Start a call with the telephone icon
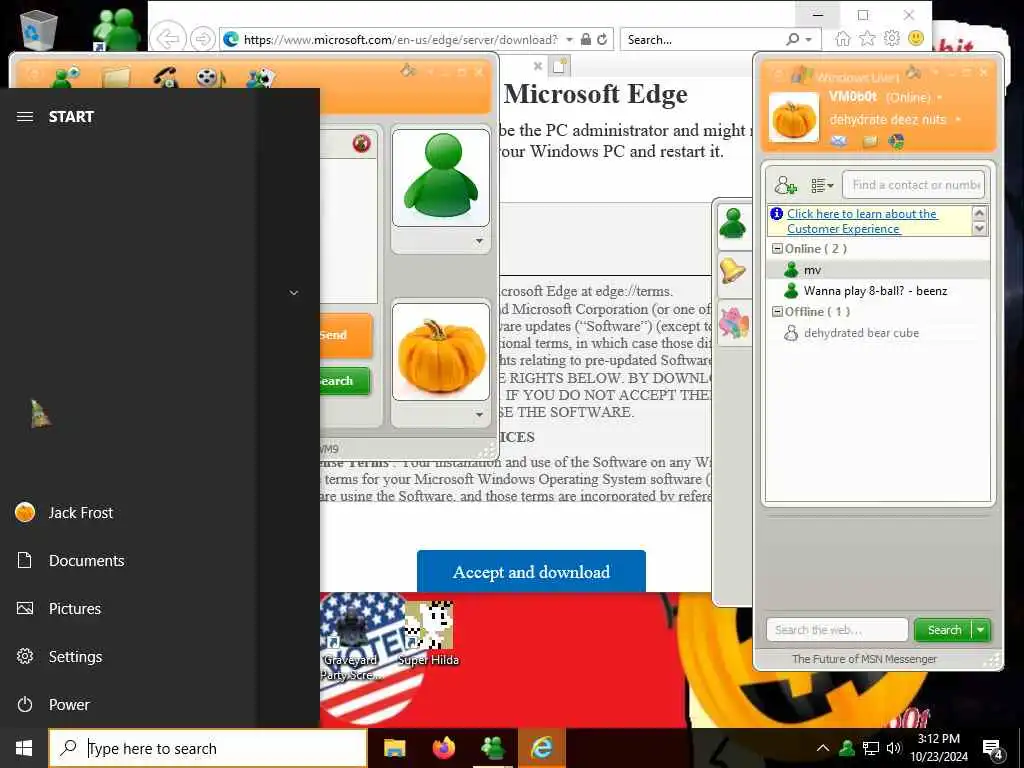Screen dimensions: 1024x768 pyautogui.click(x=165, y=77)
